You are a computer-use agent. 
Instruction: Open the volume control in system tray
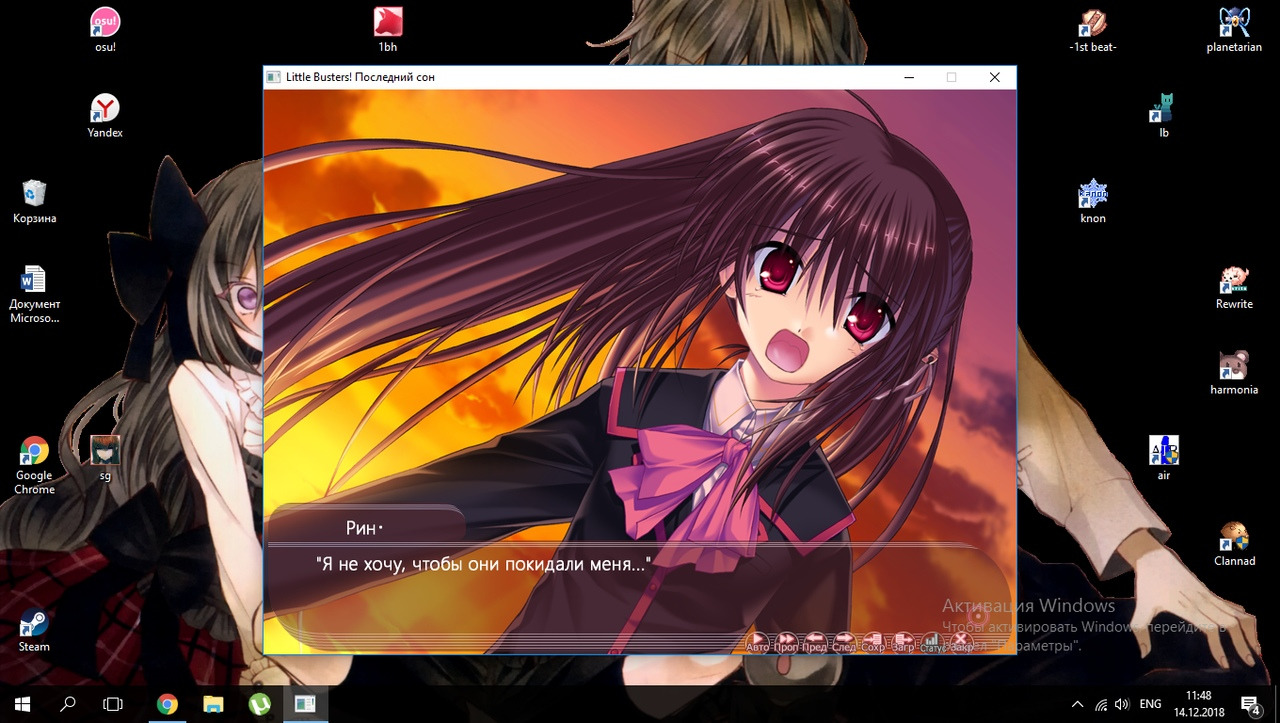tap(1122, 704)
